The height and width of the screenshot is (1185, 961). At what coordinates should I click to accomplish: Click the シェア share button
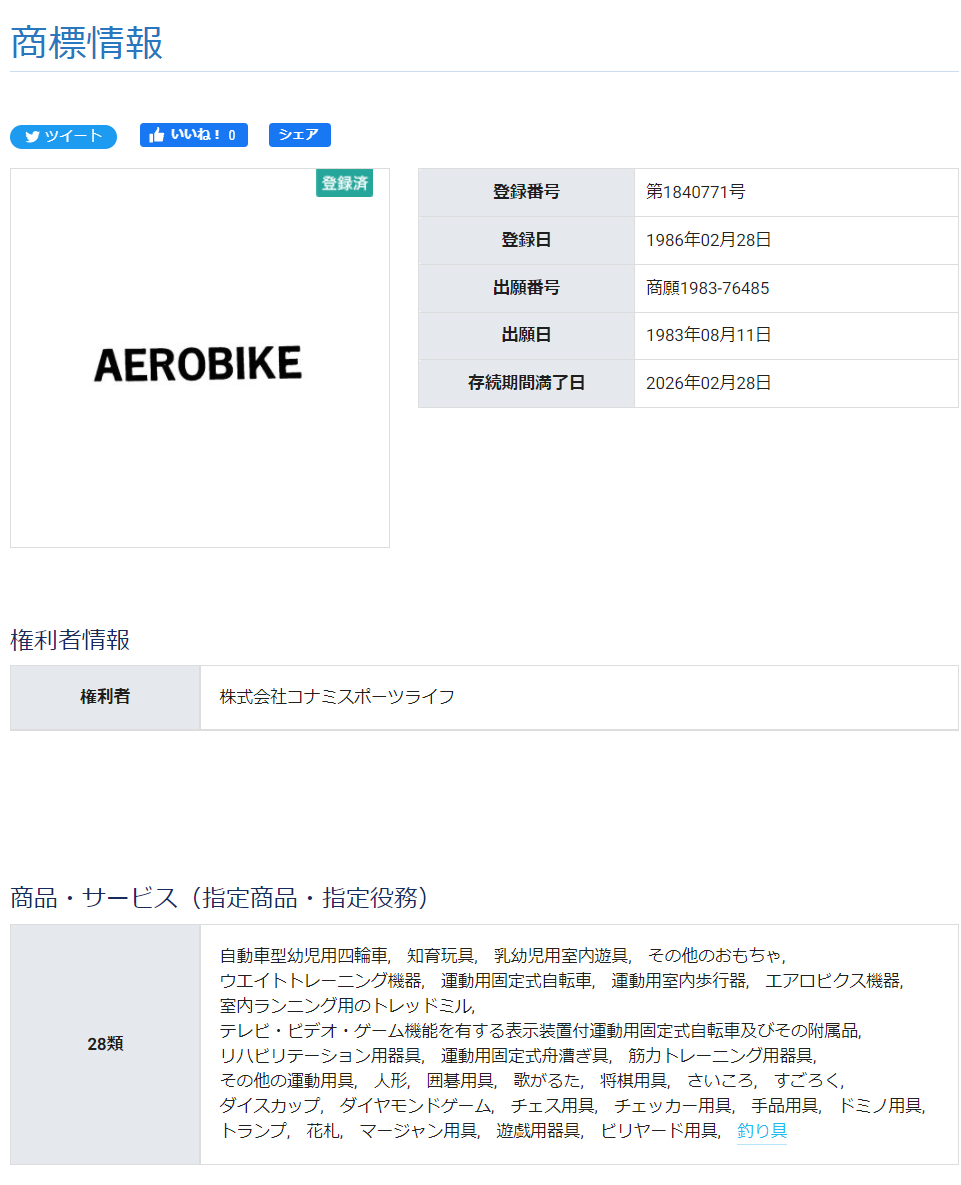299,135
